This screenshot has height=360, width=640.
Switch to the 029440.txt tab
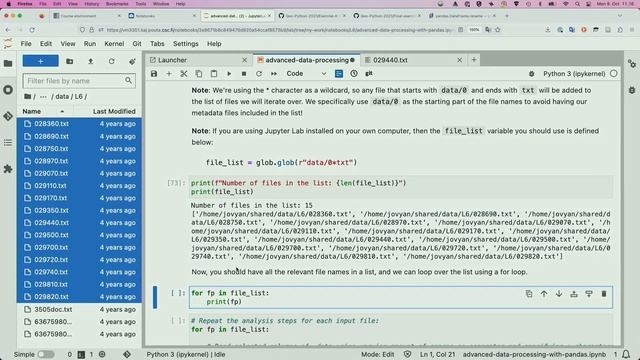pos(412,60)
